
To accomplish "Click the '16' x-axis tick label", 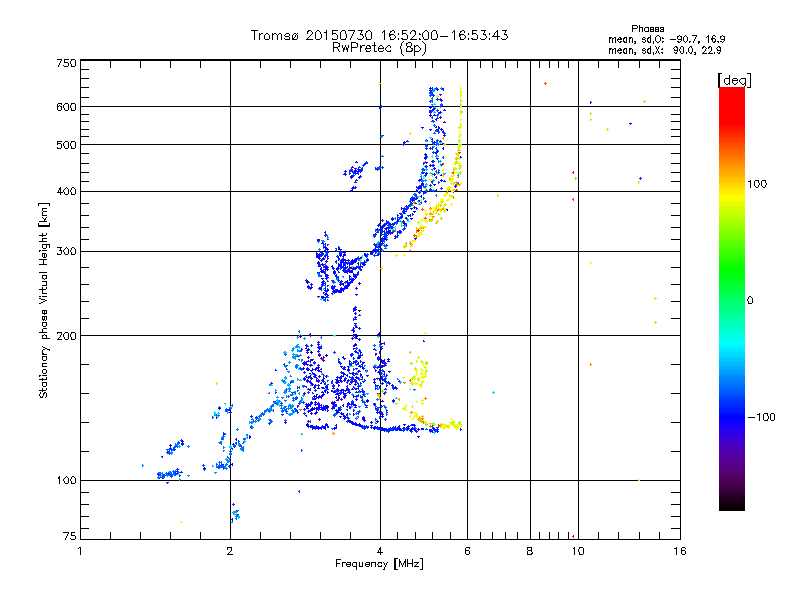I will [680, 551].
